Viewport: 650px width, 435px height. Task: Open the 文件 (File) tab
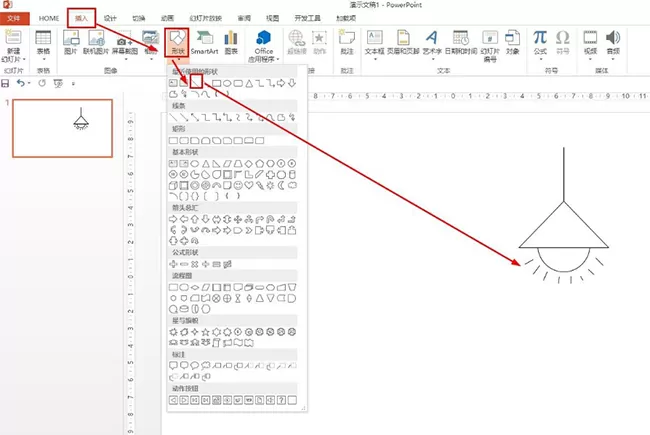pos(14,19)
